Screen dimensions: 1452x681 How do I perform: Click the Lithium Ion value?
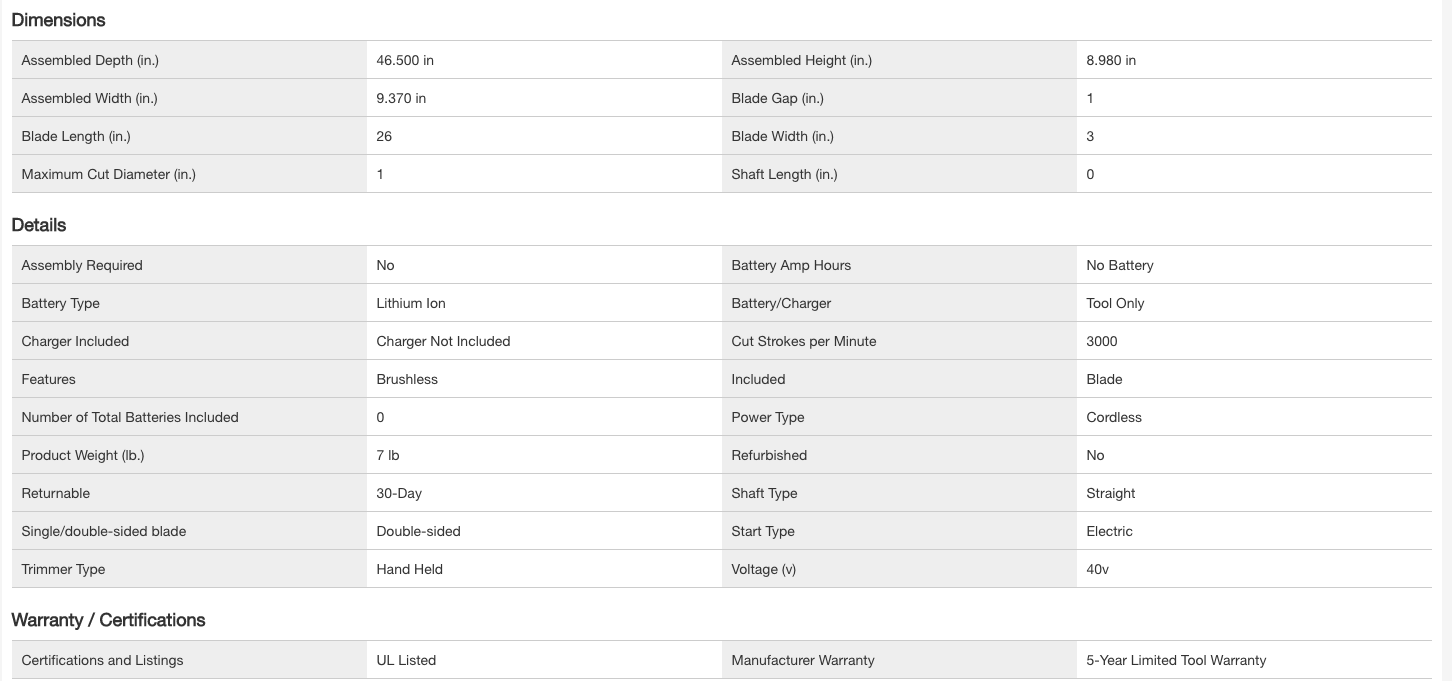411,303
